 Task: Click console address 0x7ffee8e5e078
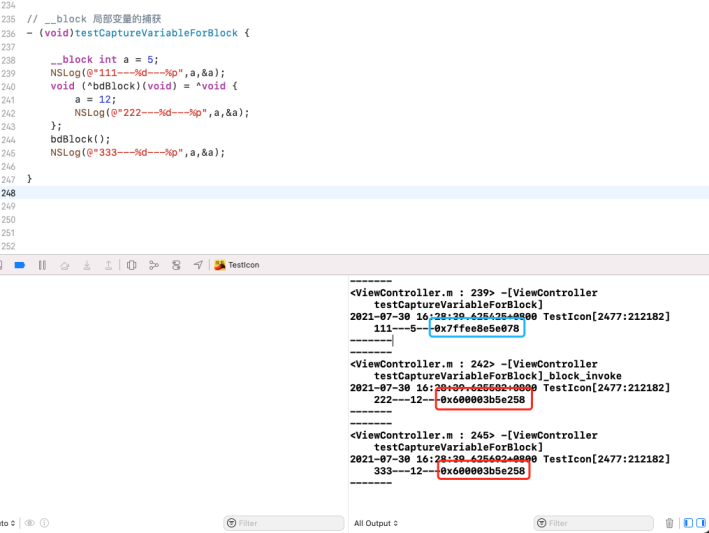(477, 328)
